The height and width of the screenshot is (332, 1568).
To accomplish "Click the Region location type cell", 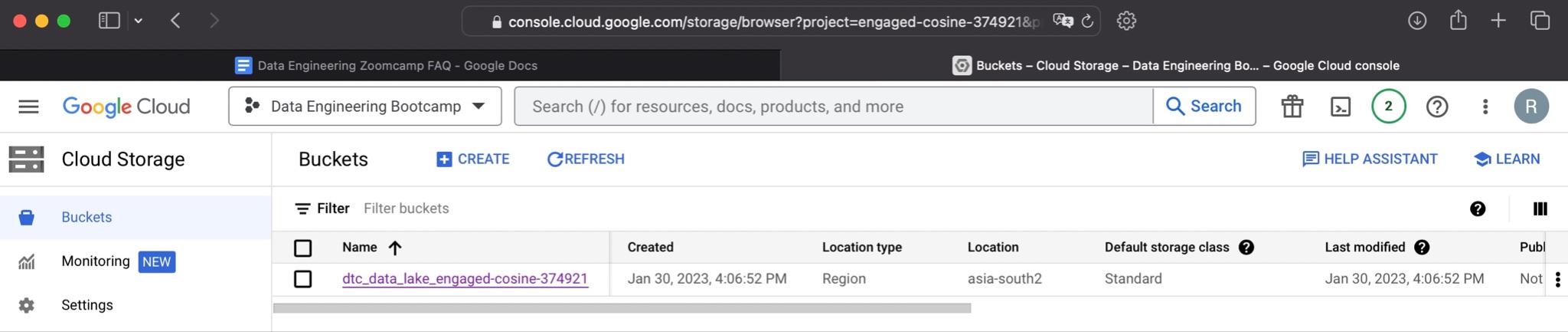I will pyautogui.click(x=844, y=278).
